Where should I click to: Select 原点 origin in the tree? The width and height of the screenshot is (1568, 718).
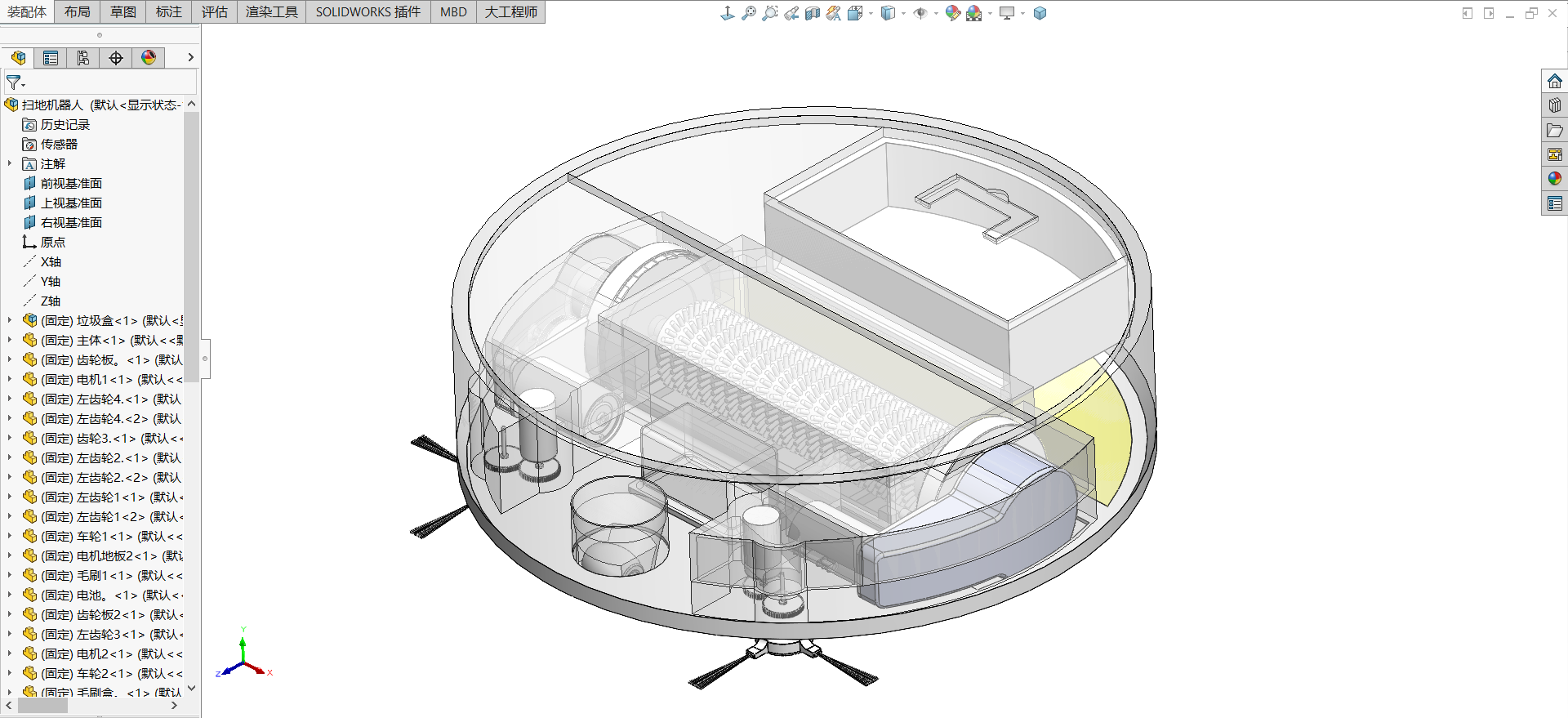pos(44,242)
